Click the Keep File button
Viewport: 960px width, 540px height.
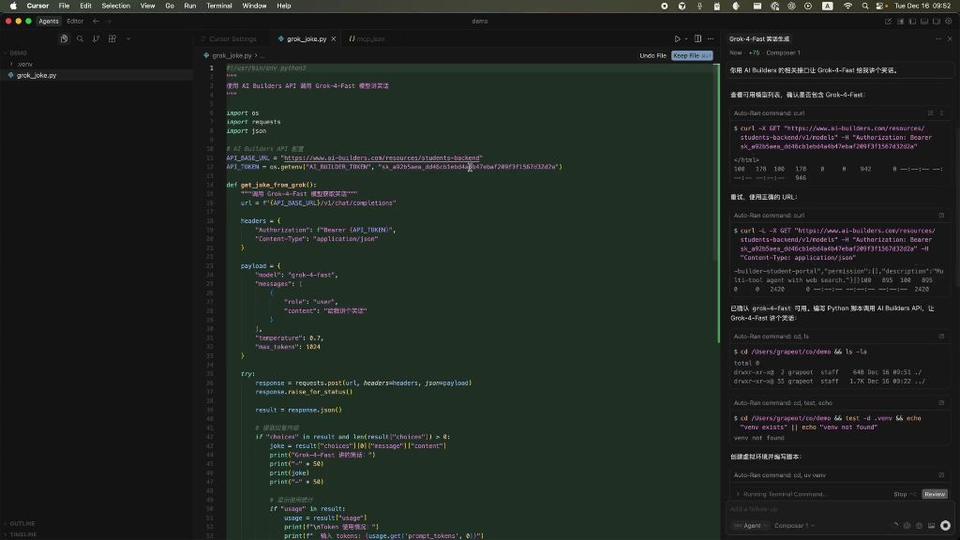(692, 55)
